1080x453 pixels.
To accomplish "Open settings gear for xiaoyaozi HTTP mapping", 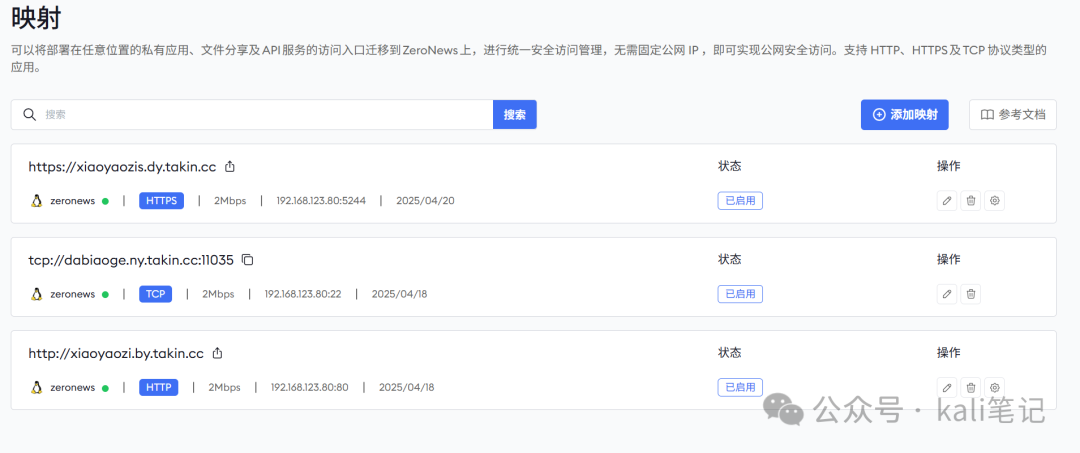I will tap(994, 387).
